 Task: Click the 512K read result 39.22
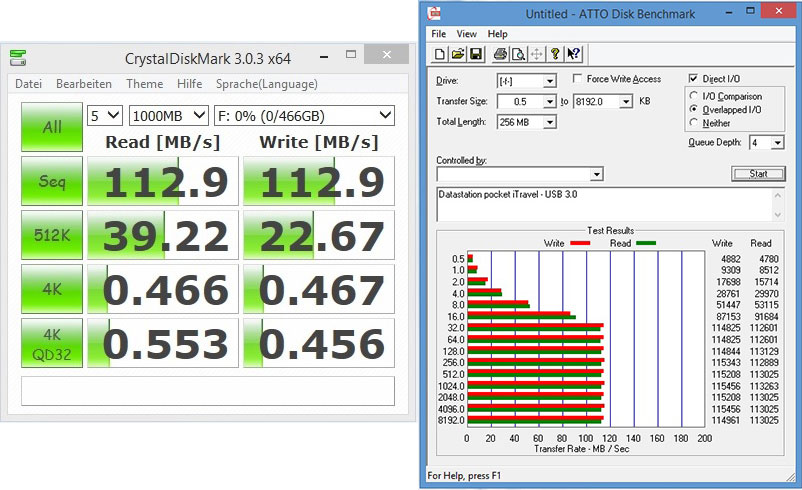163,235
